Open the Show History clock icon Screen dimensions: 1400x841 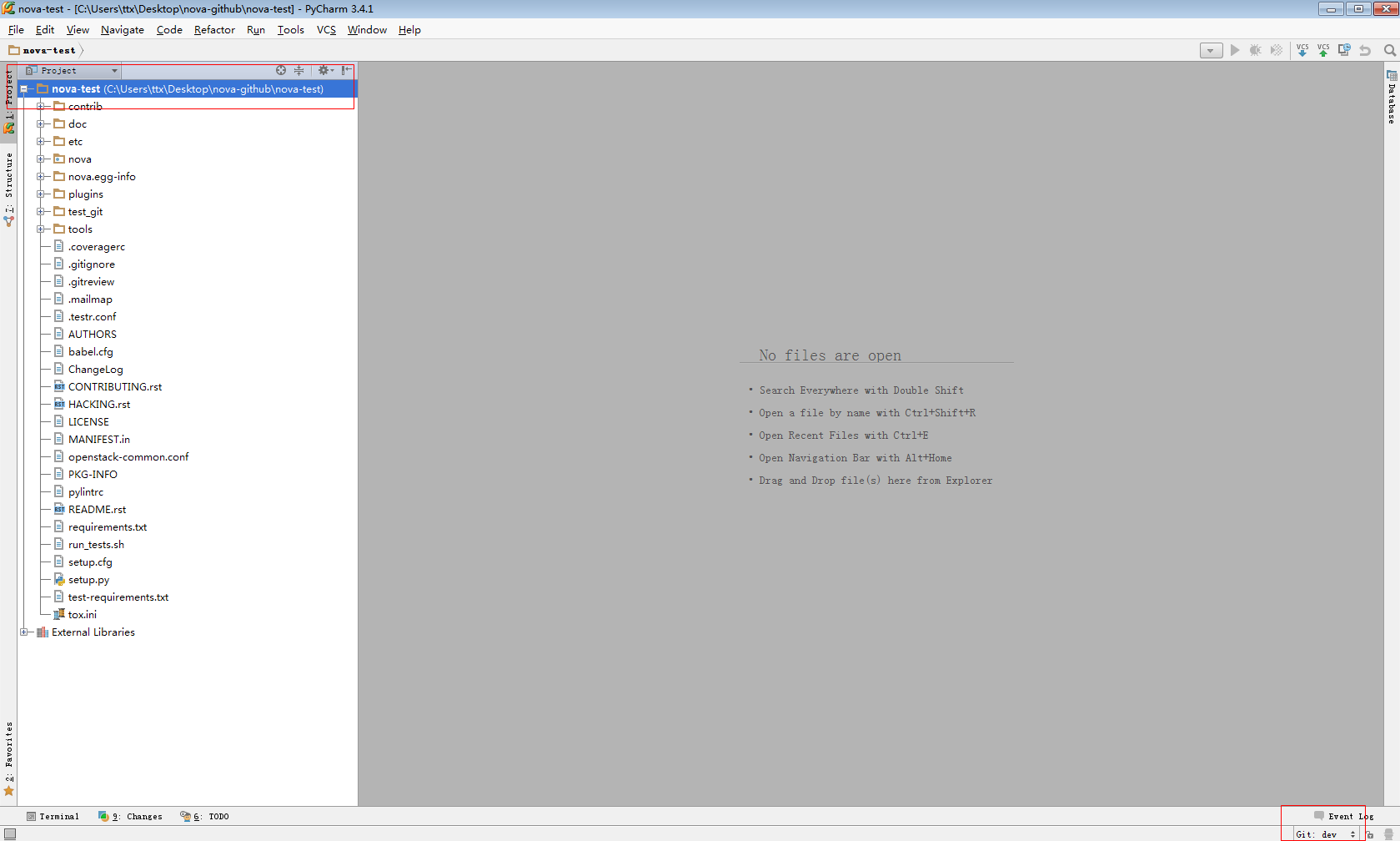coord(1344,50)
